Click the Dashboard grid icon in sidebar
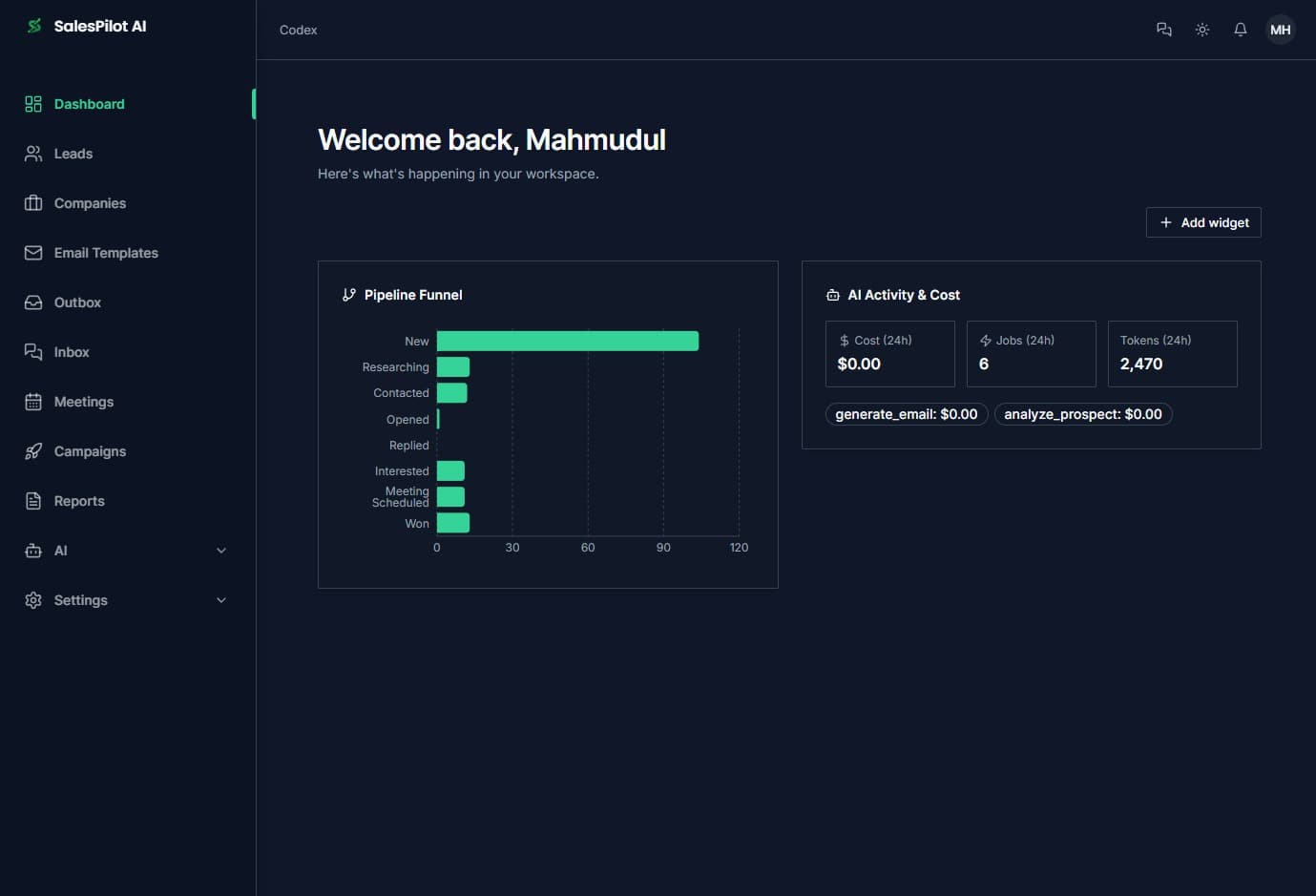1316x896 pixels. (33, 104)
